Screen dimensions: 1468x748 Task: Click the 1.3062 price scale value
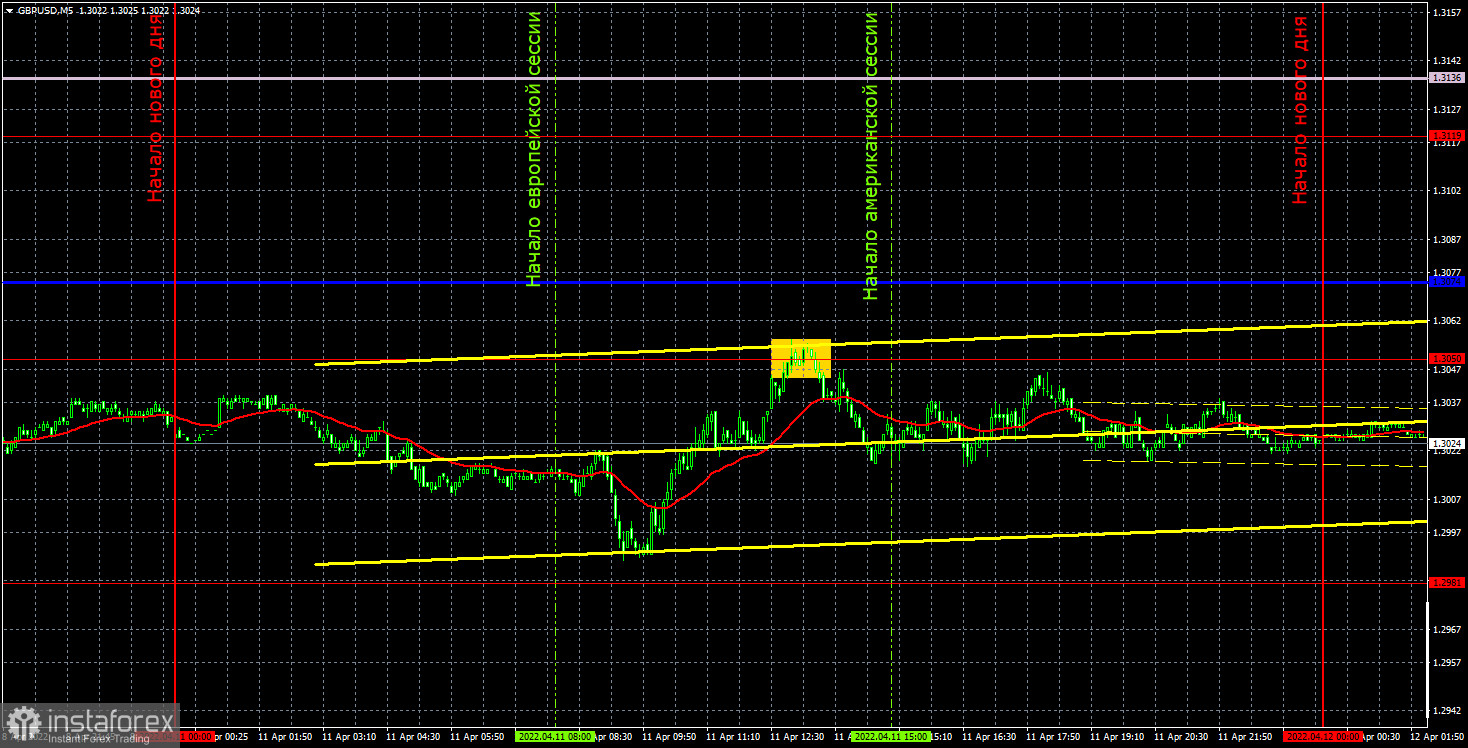click(x=1446, y=321)
